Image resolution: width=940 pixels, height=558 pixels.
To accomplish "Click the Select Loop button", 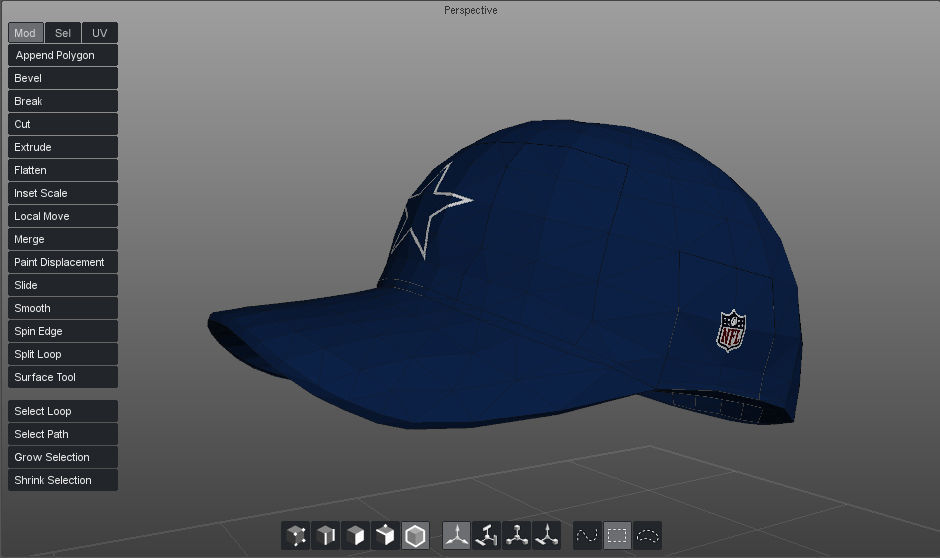I will 63,411.
